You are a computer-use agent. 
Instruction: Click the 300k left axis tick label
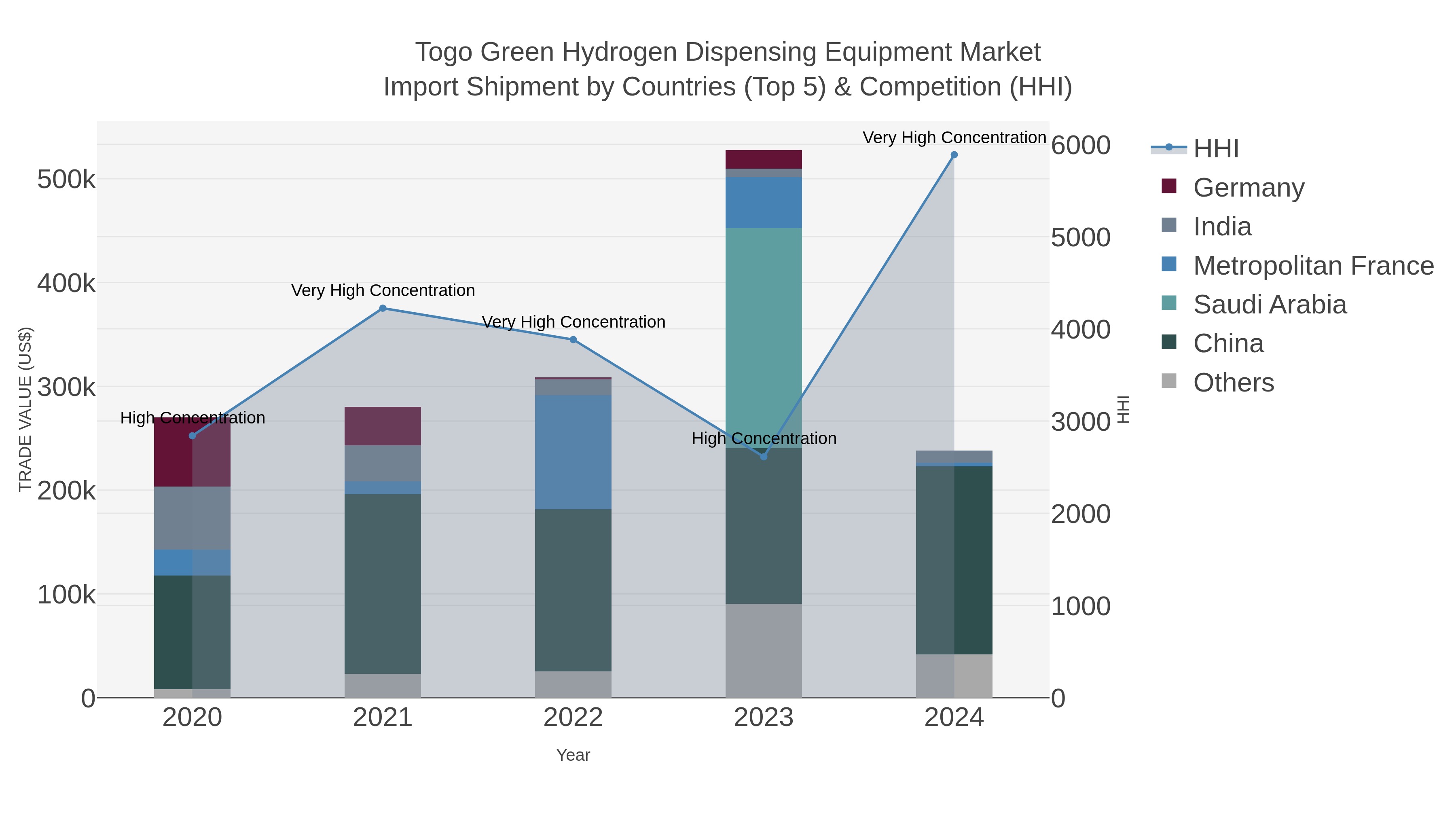point(66,387)
